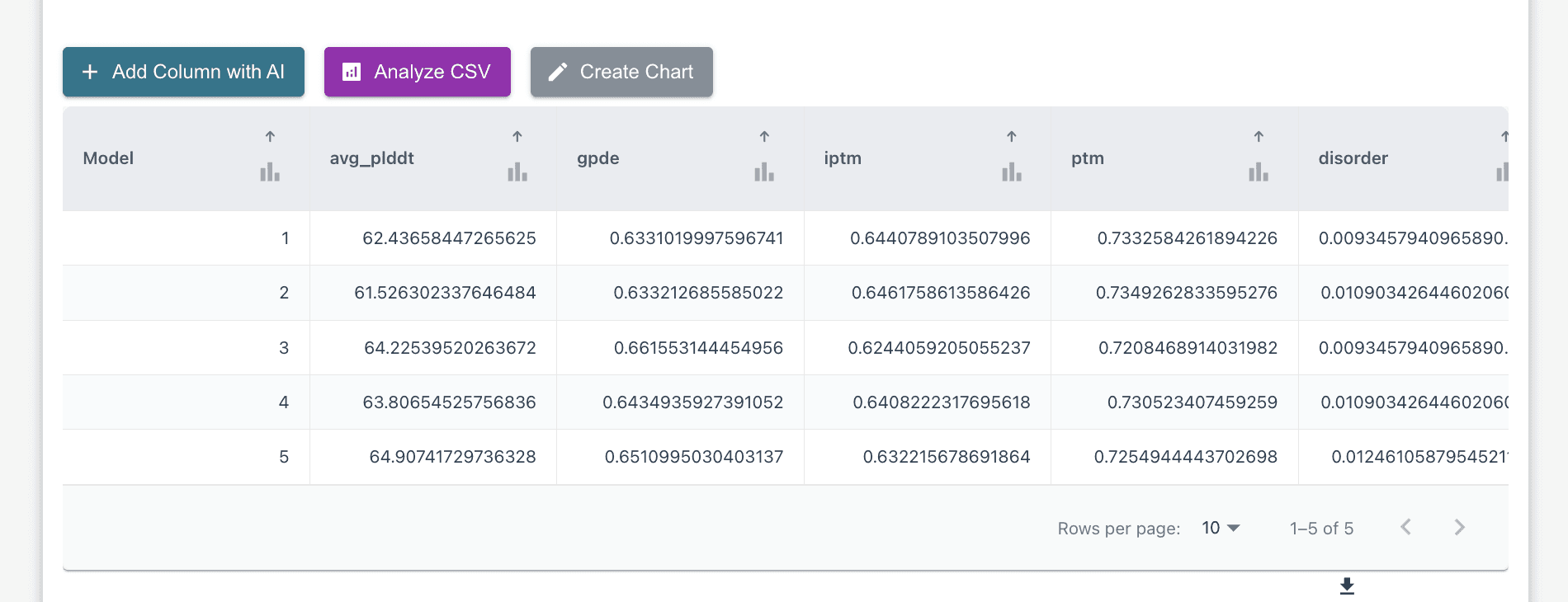
Task: Select the avg_plddt value for model 3
Action: point(450,348)
